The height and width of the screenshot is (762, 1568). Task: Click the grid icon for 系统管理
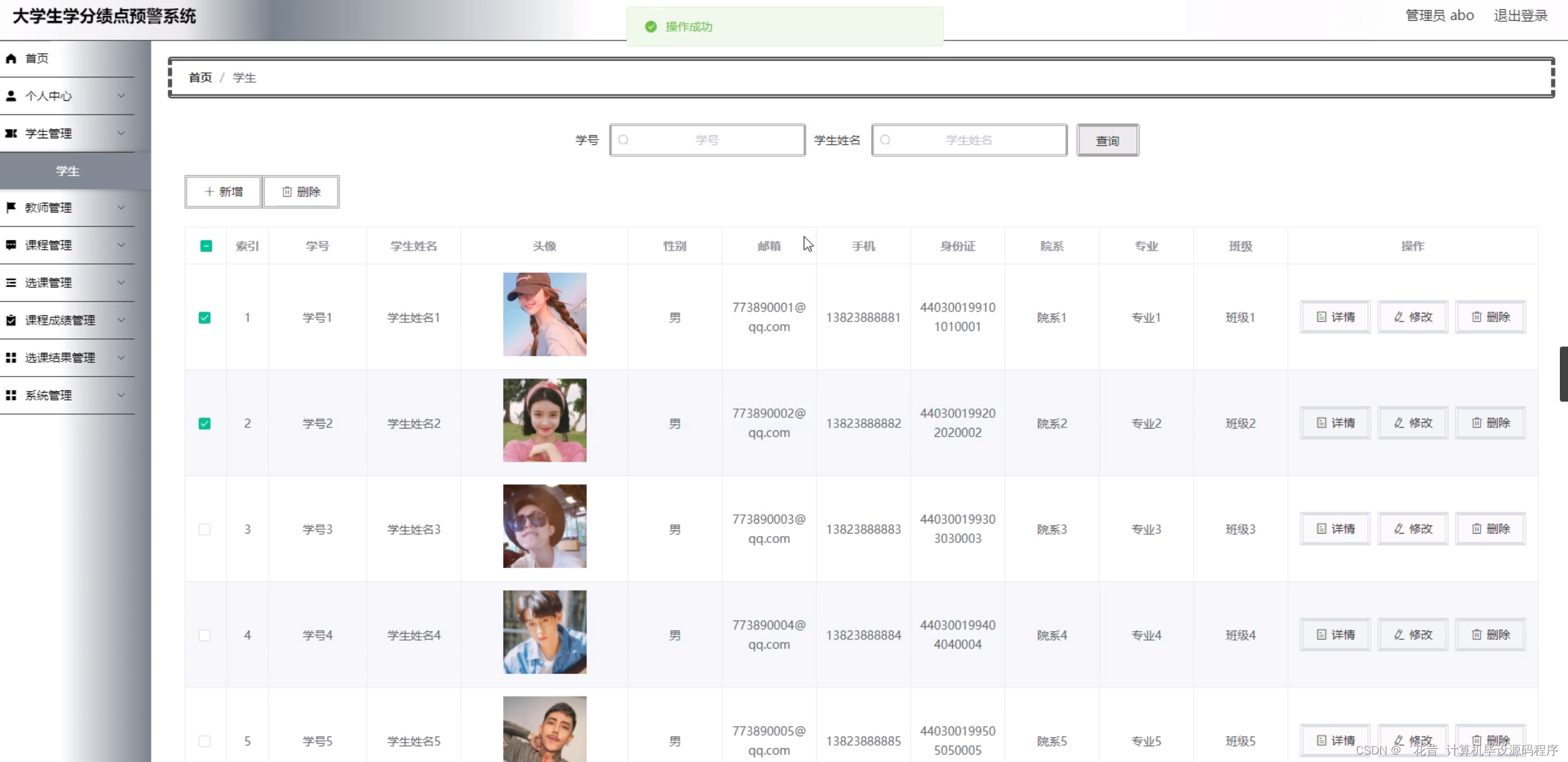click(x=11, y=395)
